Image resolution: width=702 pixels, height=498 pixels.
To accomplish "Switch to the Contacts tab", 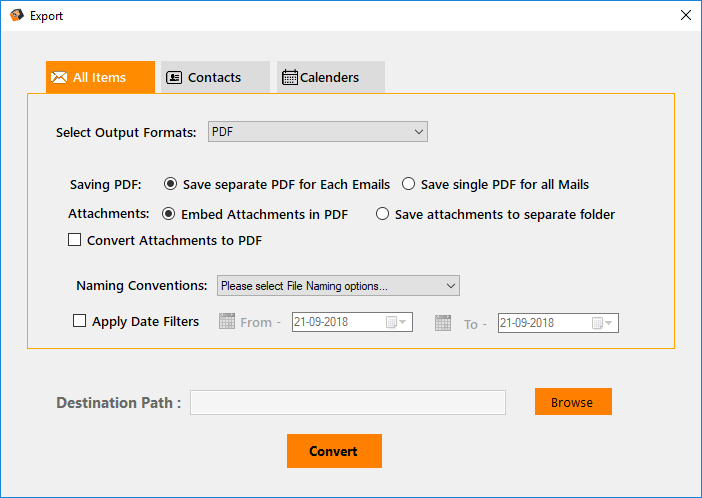I will pos(214,77).
